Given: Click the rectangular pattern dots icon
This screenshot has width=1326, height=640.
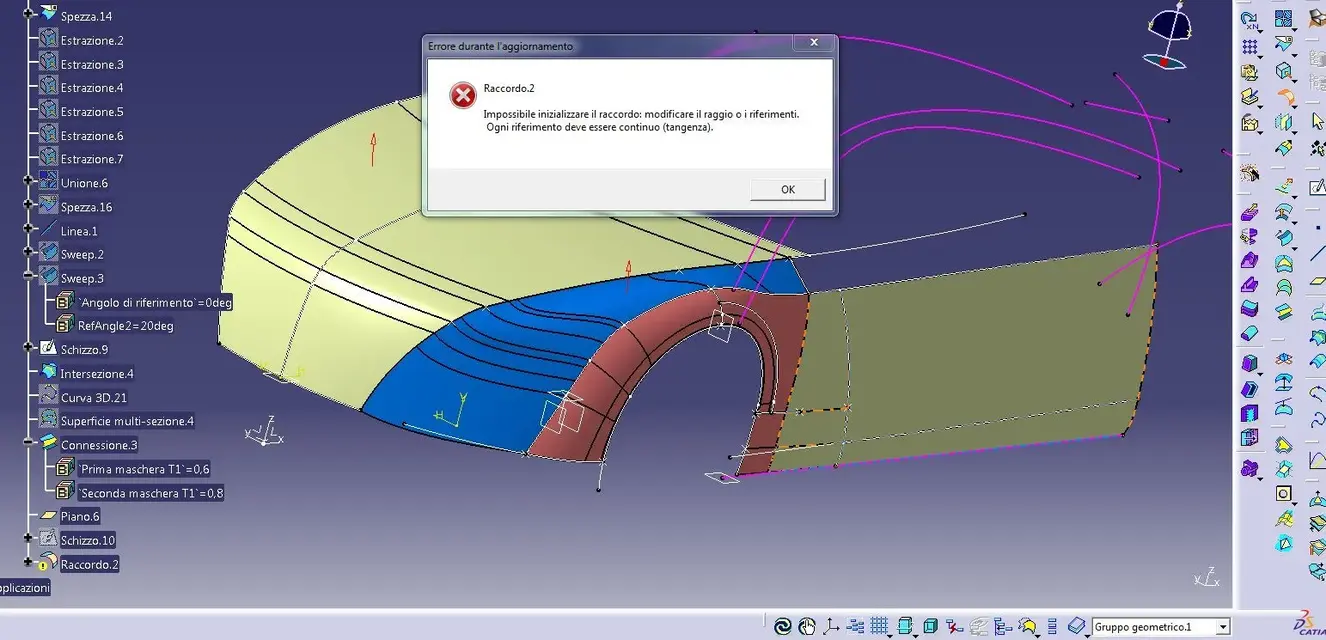Looking at the screenshot, I should [1250, 47].
